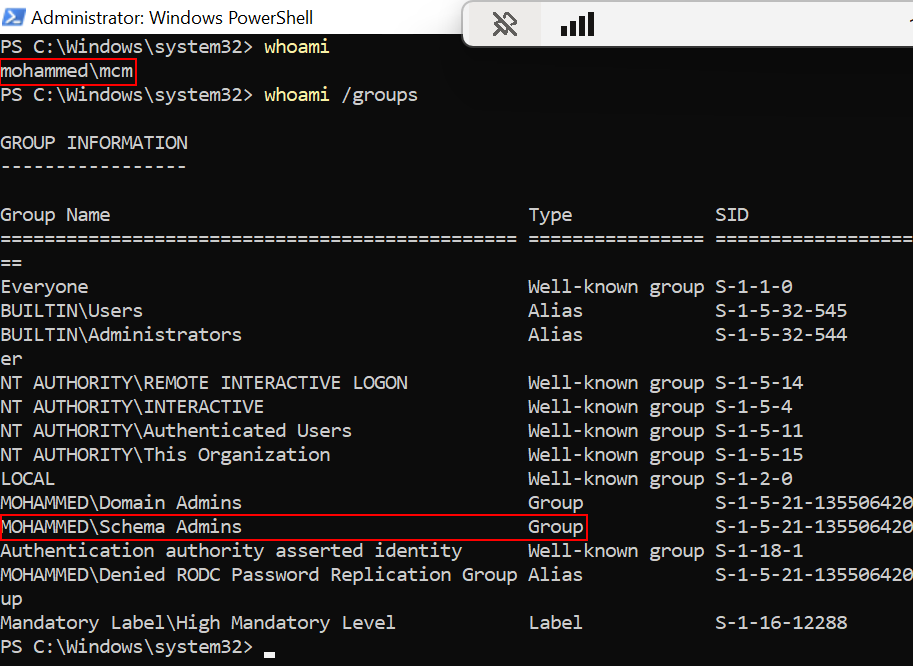Click the GROUP INFORMATION heading
This screenshot has height=666, width=913.
[94, 143]
